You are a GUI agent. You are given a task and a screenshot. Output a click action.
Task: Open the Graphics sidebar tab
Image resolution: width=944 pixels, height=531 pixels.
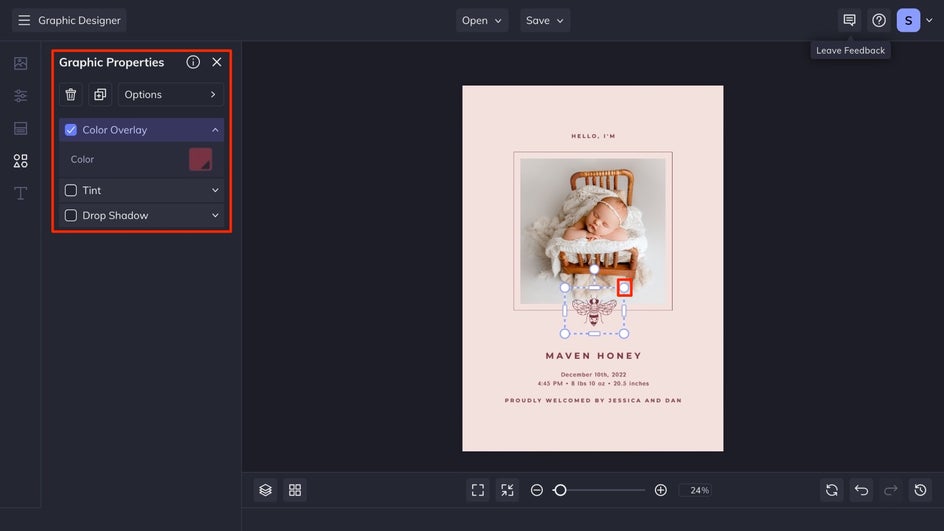[x=20, y=161]
